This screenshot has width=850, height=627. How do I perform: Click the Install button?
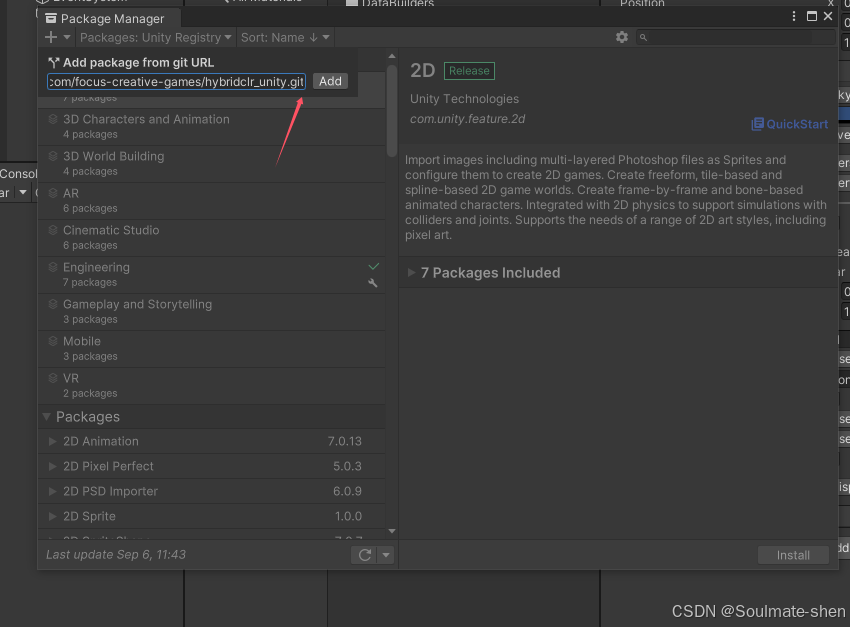(x=793, y=555)
